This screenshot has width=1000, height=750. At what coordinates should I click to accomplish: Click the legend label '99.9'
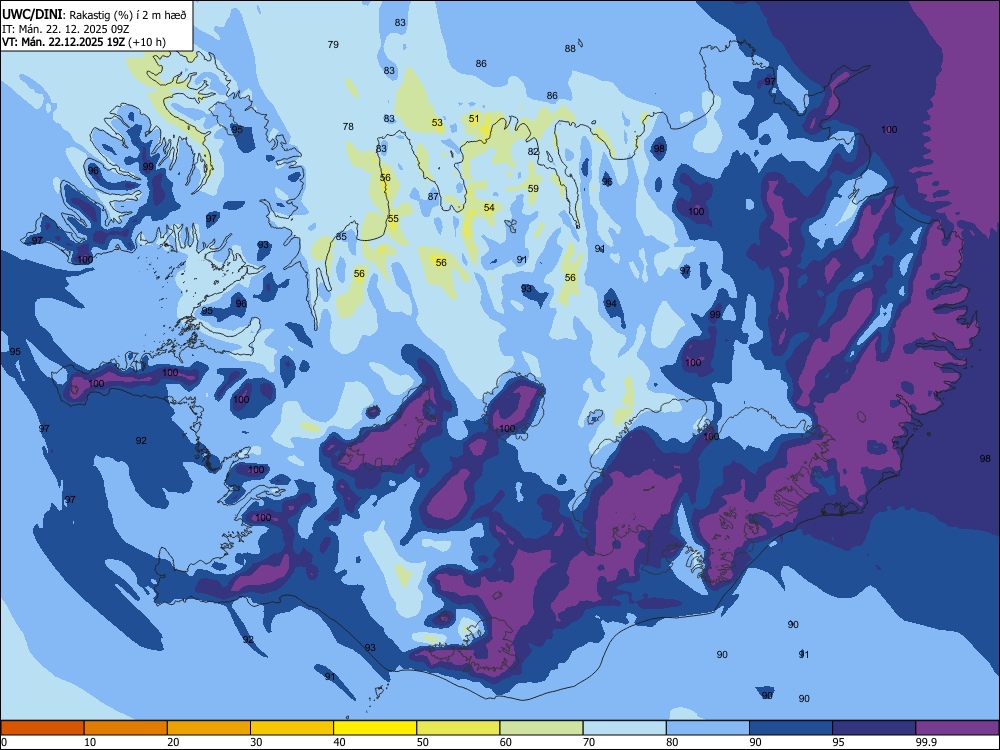pyautogui.click(x=925, y=742)
